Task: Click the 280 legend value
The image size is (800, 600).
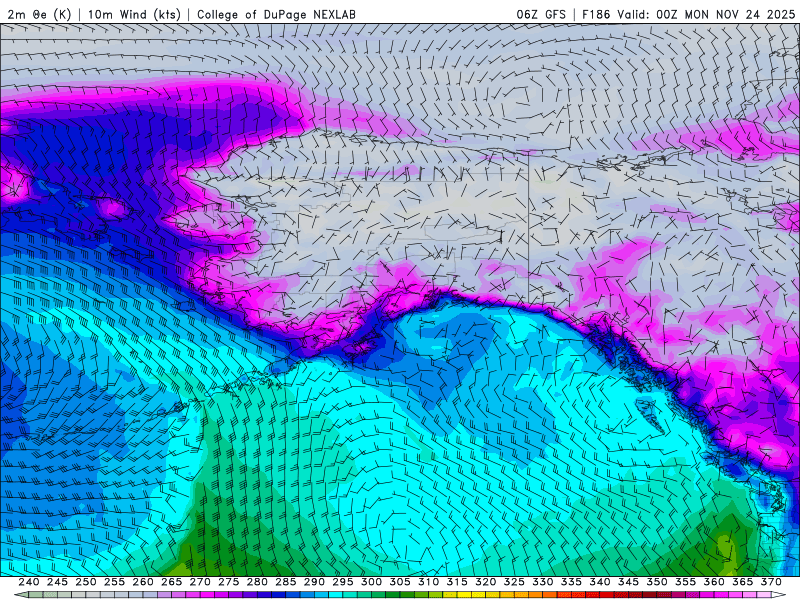Action: (x=257, y=582)
